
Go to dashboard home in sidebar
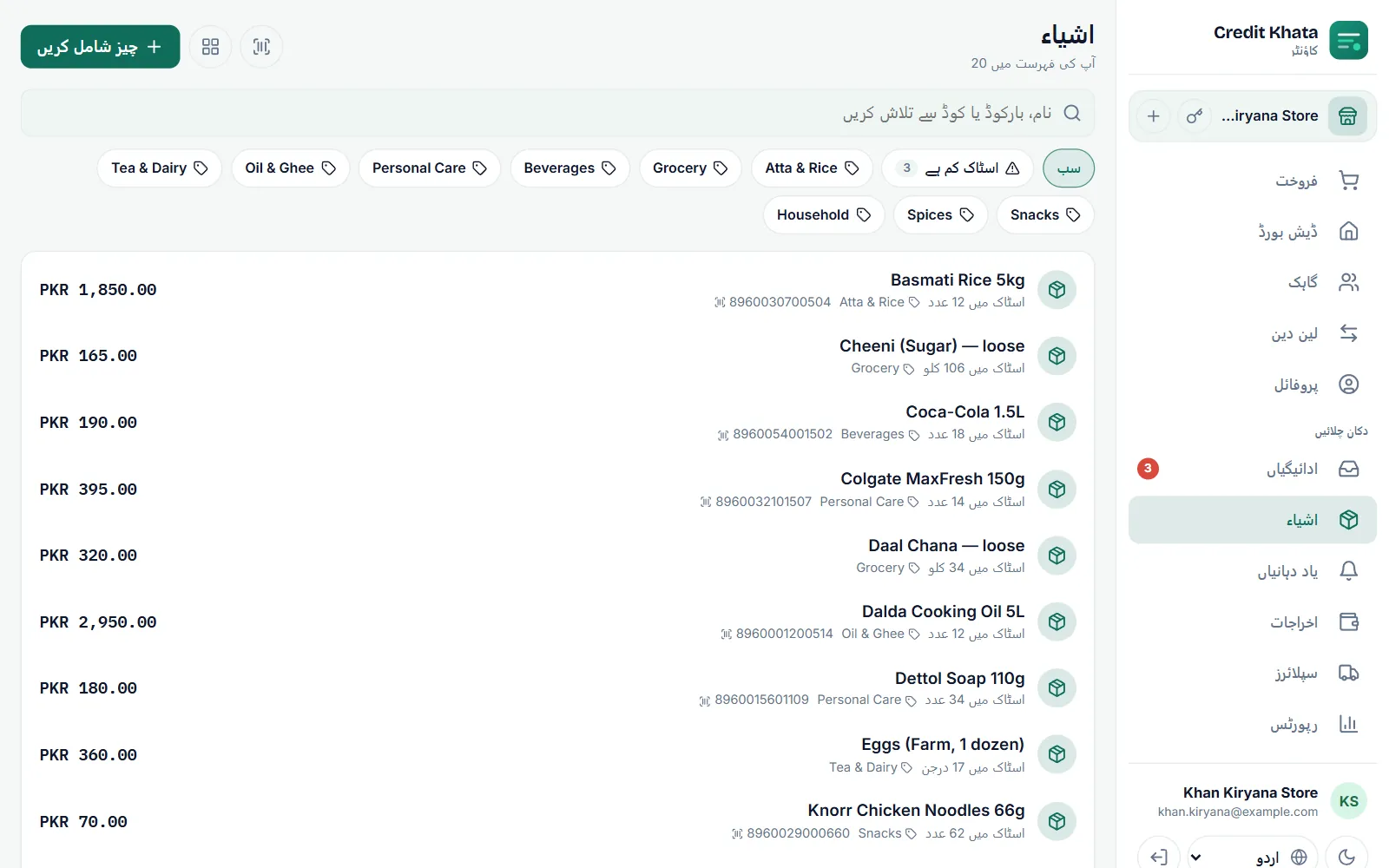[x=1253, y=231]
